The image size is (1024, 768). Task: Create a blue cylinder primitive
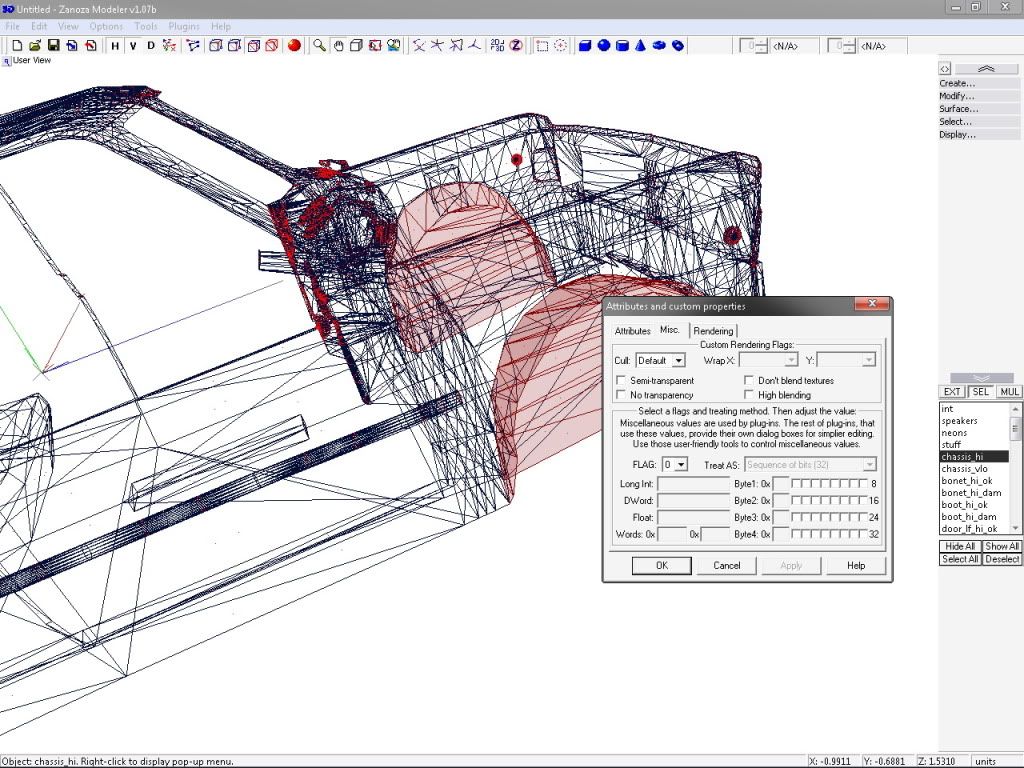pos(622,45)
